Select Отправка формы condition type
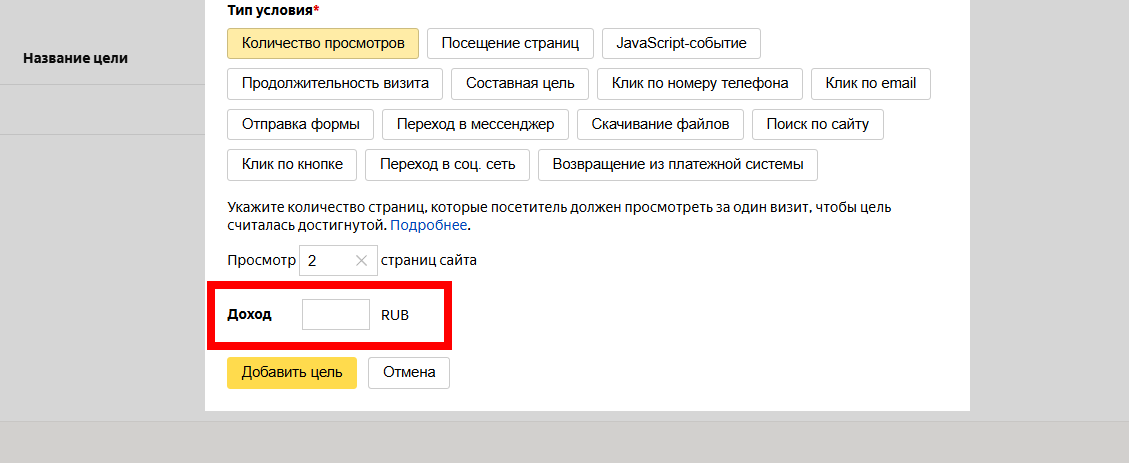The width and height of the screenshot is (1129, 463). pyautogui.click(x=300, y=125)
